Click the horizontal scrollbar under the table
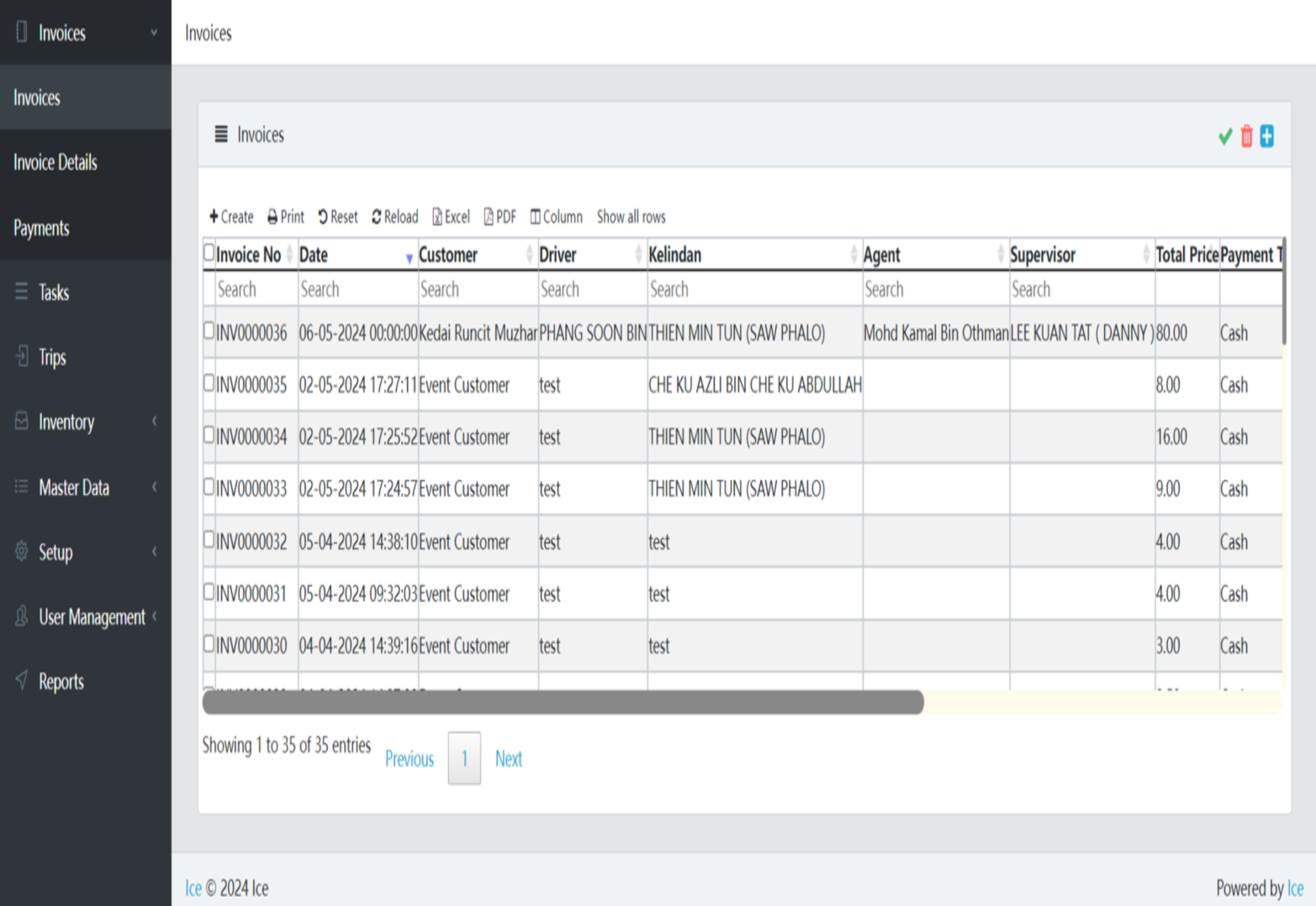 tap(563, 702)
